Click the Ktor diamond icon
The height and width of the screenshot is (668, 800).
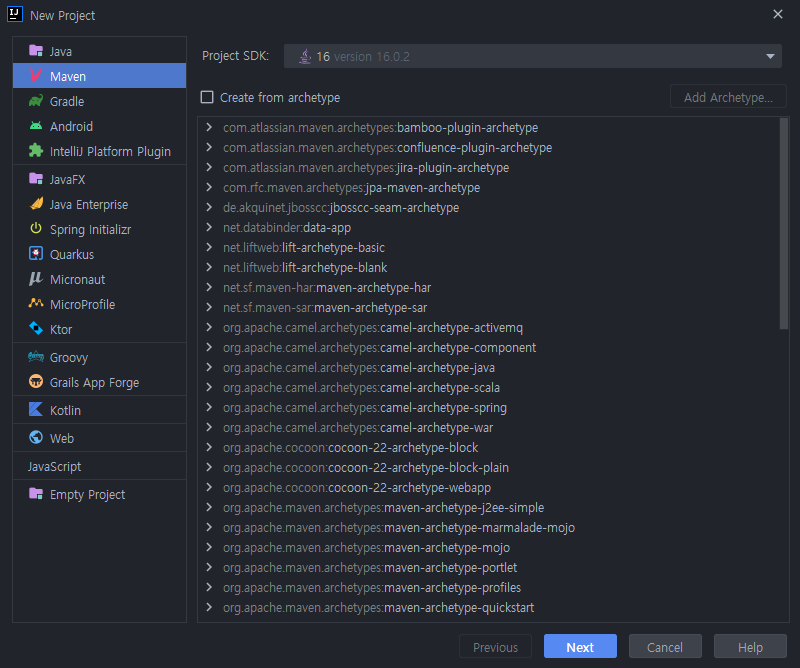pos(36,329)
